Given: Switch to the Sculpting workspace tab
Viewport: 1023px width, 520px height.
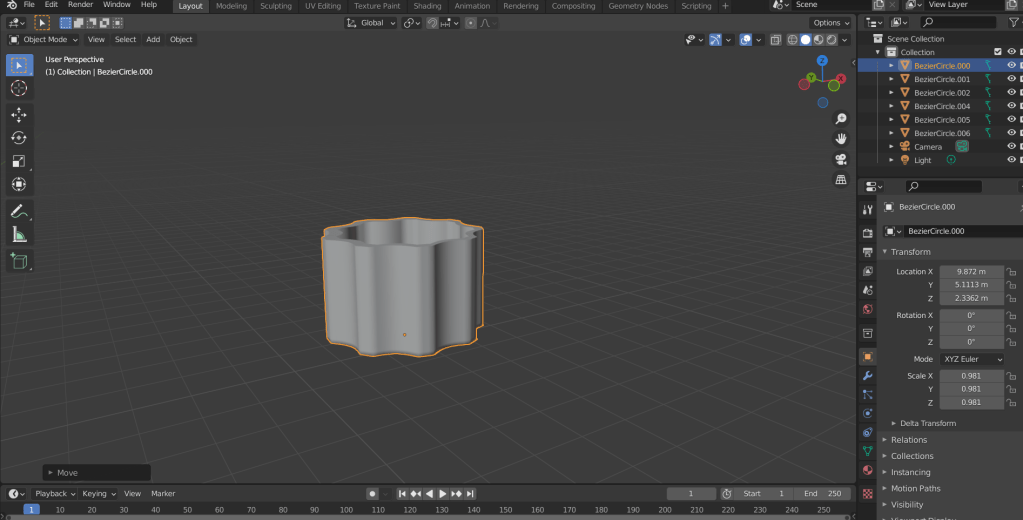Looking at the screenshot, I should (x=275, y=6).
